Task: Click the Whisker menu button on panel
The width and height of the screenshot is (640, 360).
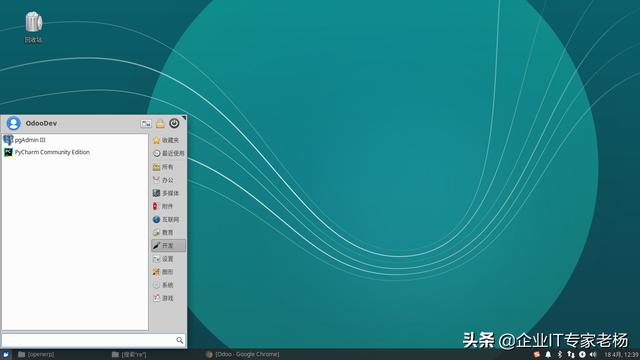Action: click(6, 354)
